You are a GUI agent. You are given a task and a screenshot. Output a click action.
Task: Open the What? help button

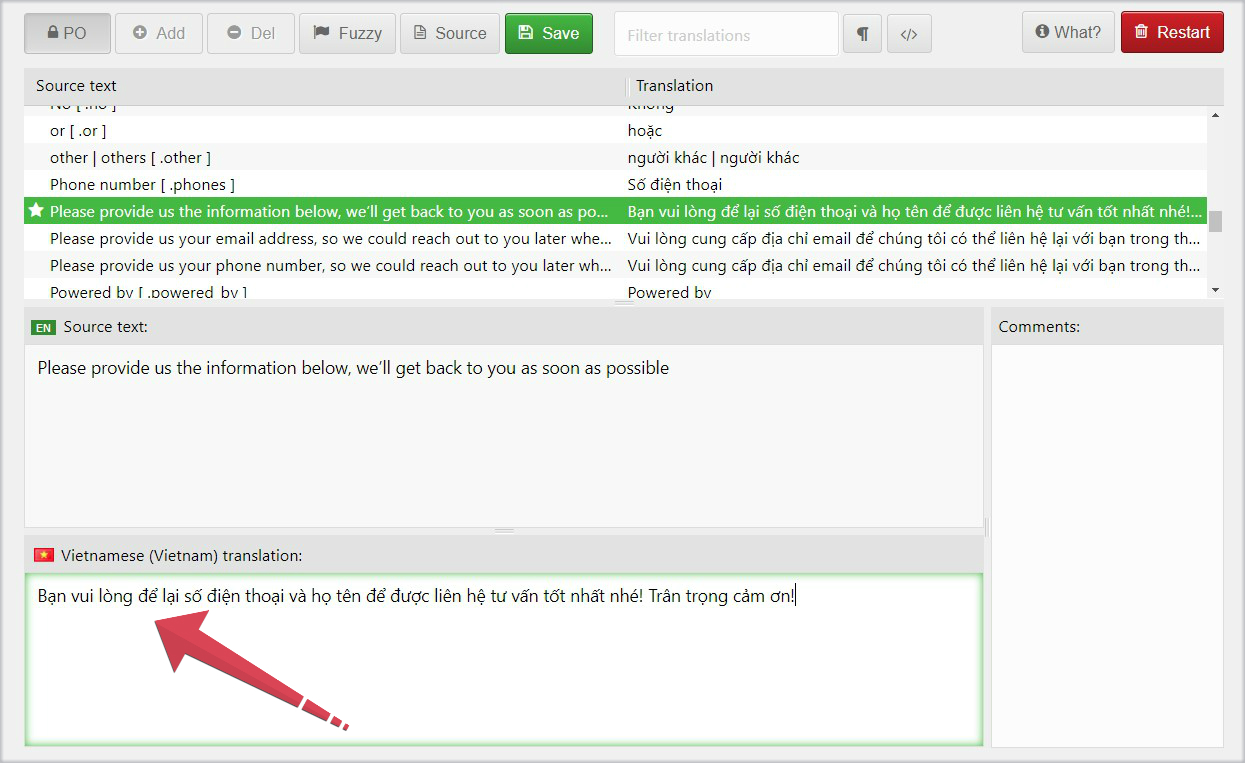click(1067, 32)
